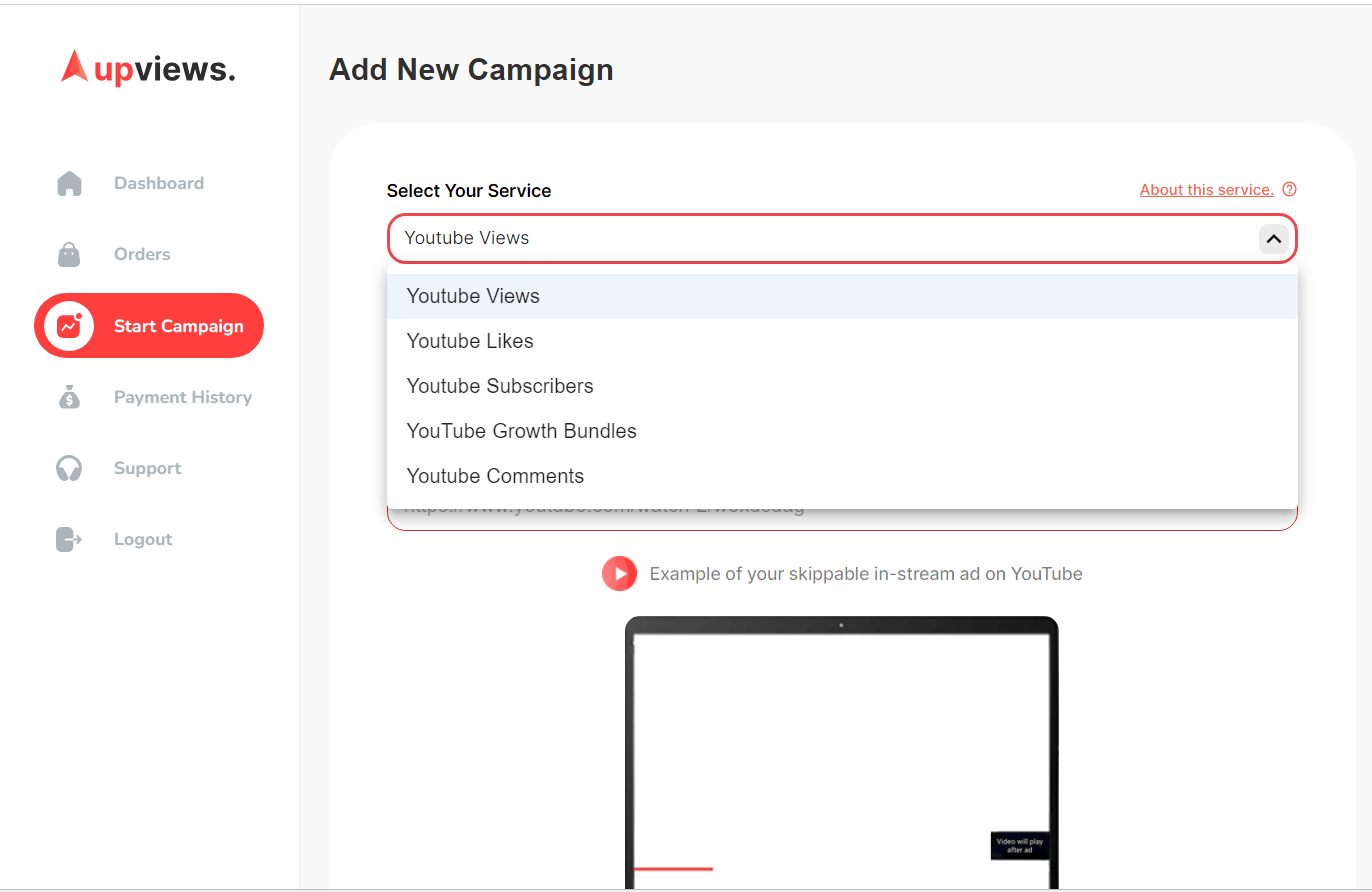
Task: Pick YouTube Growth Bundles option
Action: tap(521, 432)
